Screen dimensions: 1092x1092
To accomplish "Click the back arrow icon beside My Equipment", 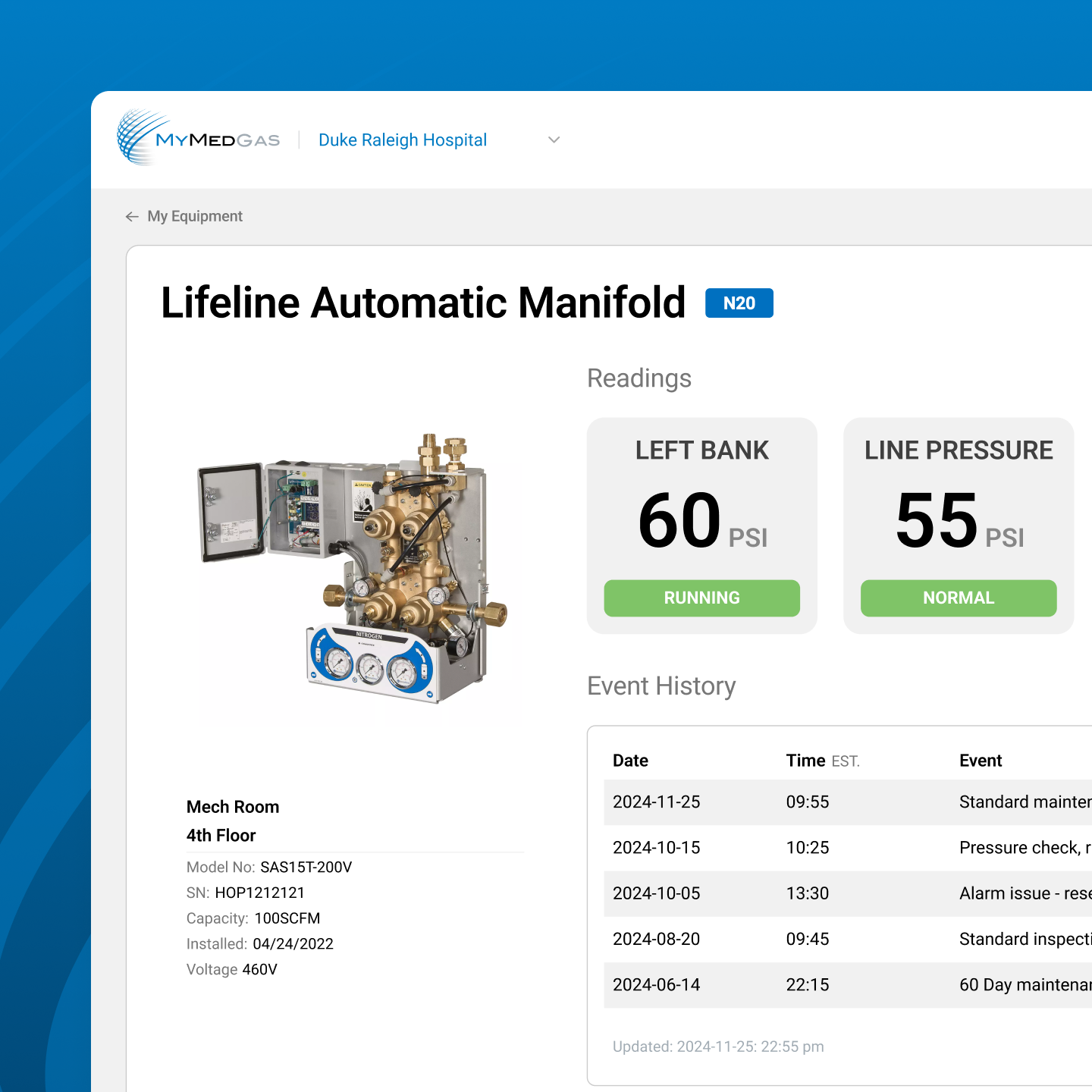I will tap(132, 216).
